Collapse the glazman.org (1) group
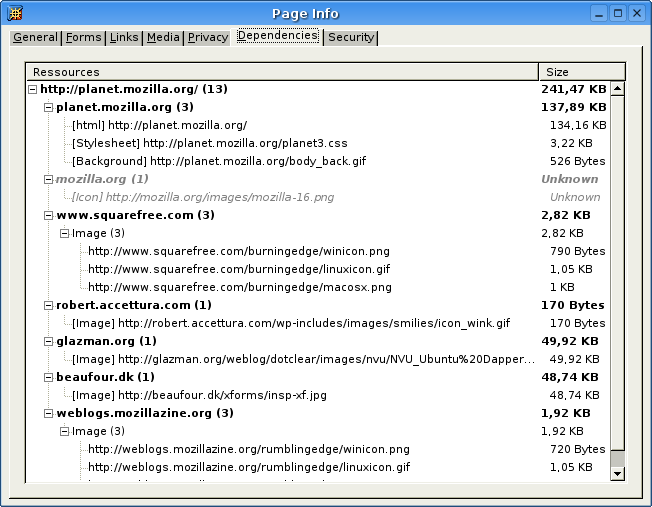Screen dimensions: 652x507 (x=49, y=341)
